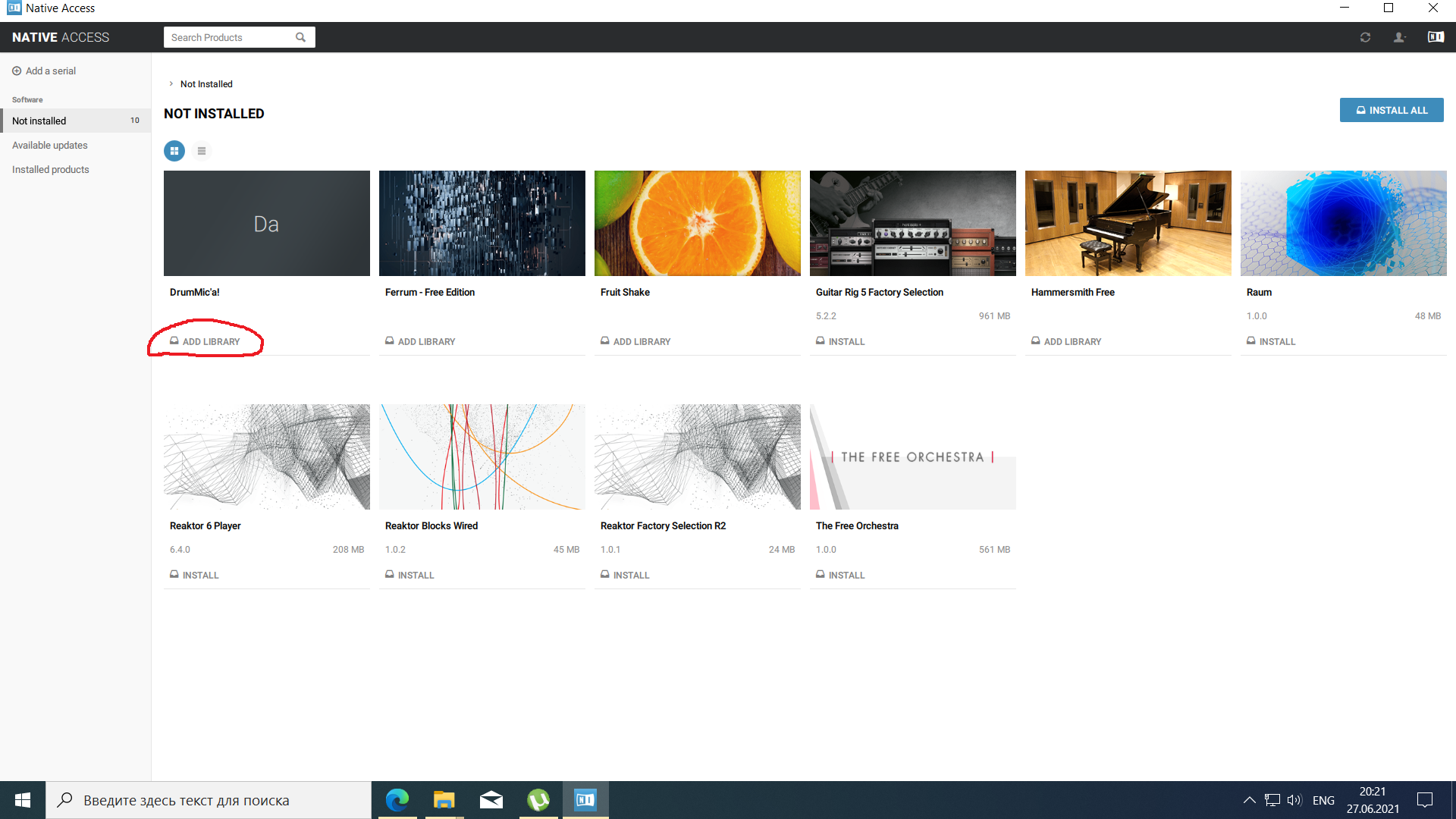The image size is (1456, 819).
Task: Open the user account icon menu
Action: point(1399,37)
